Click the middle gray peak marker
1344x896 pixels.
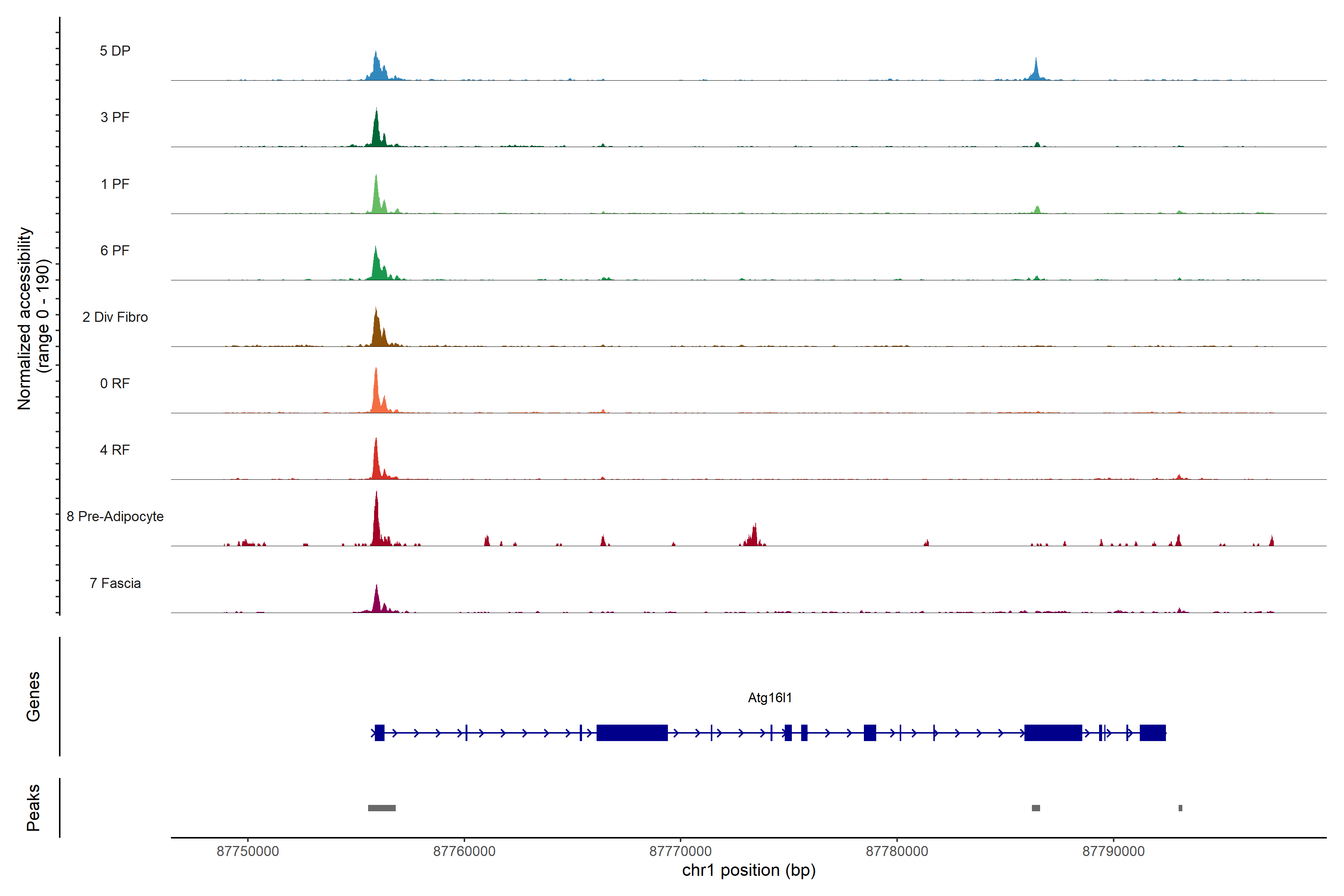point(1035,808)
